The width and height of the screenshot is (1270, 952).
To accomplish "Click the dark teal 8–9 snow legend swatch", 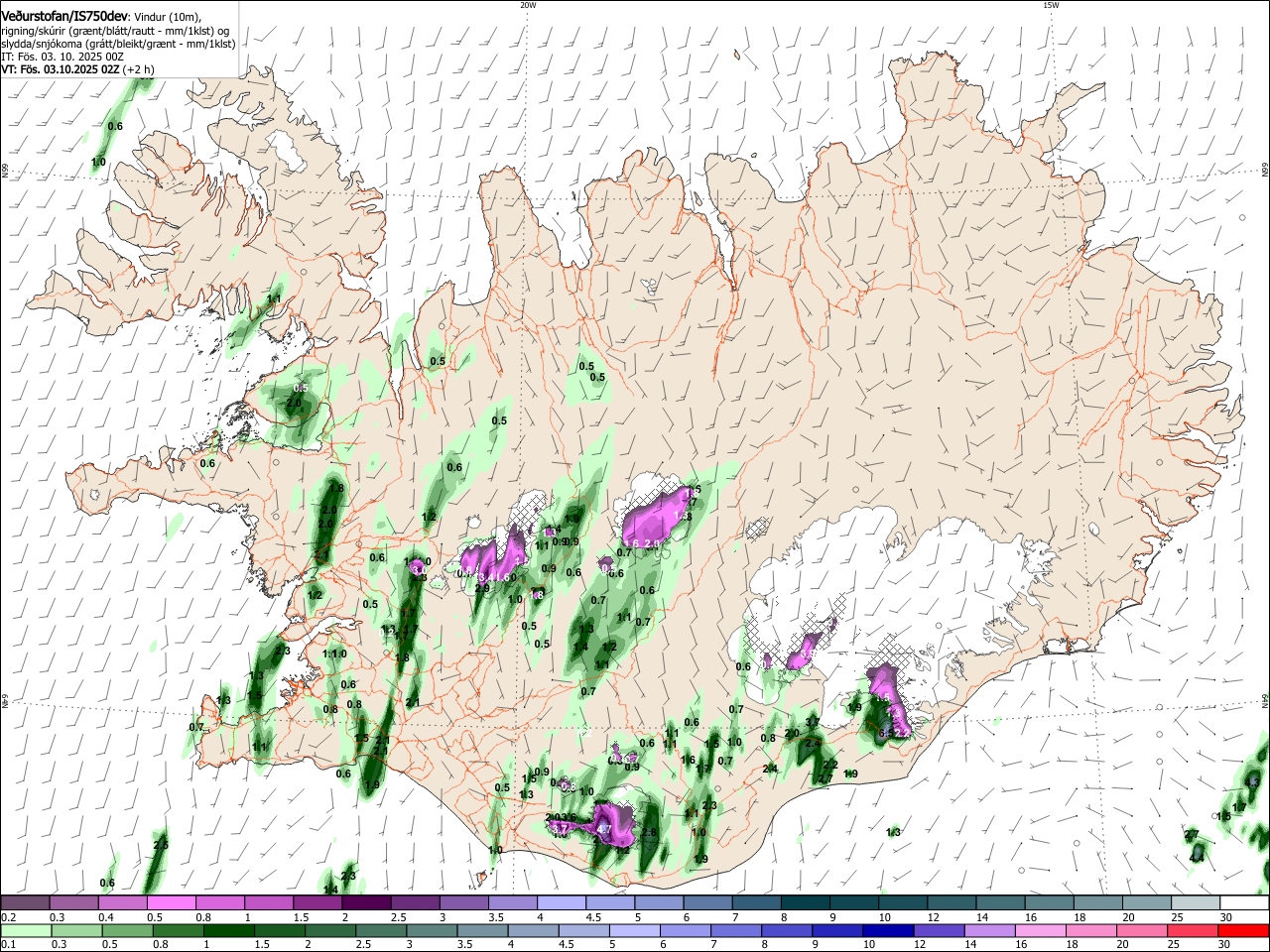I will tap(806, 903).
